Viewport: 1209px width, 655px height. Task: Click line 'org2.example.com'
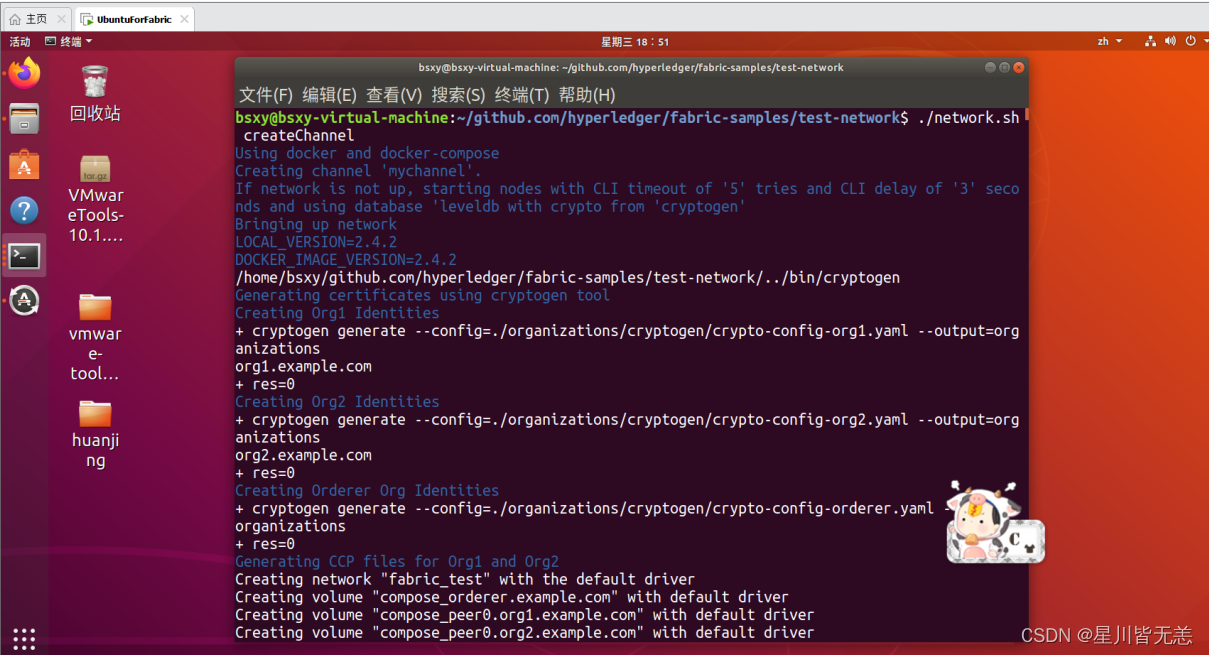(303, 455)
